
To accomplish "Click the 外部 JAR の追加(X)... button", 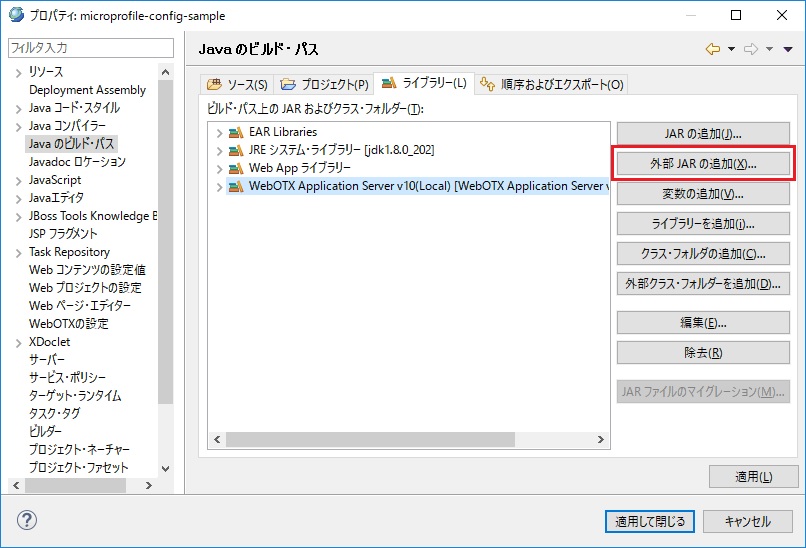I will pyautogui.click(x=703, y=163).
